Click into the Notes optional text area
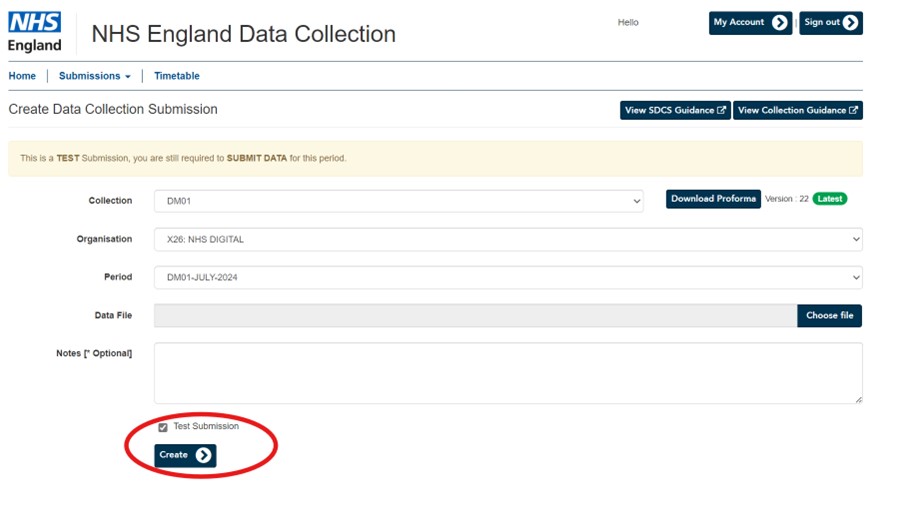Screen dimensions: 903x520 click(x=508, y=373)
